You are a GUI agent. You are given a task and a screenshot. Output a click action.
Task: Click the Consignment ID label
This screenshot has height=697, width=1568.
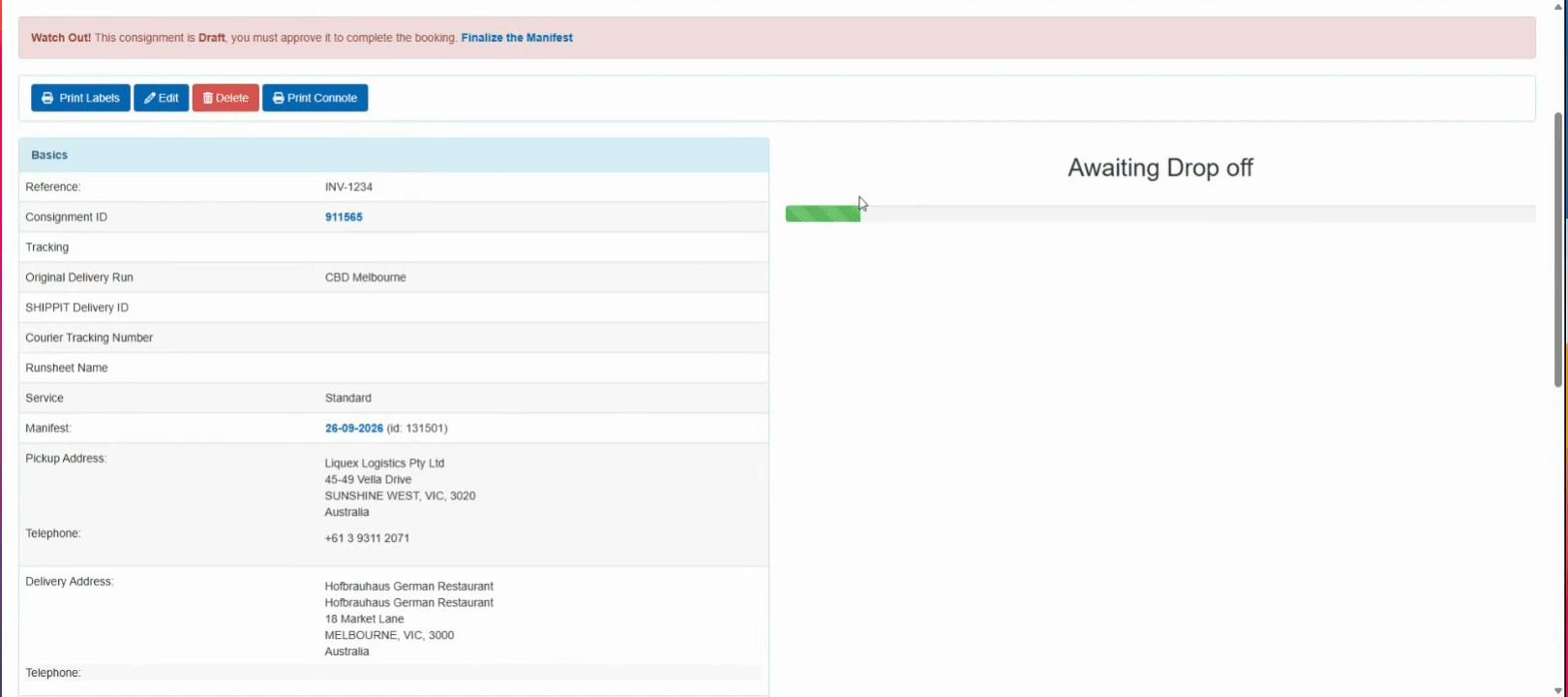pyautogui.click(x=67, y=217)
